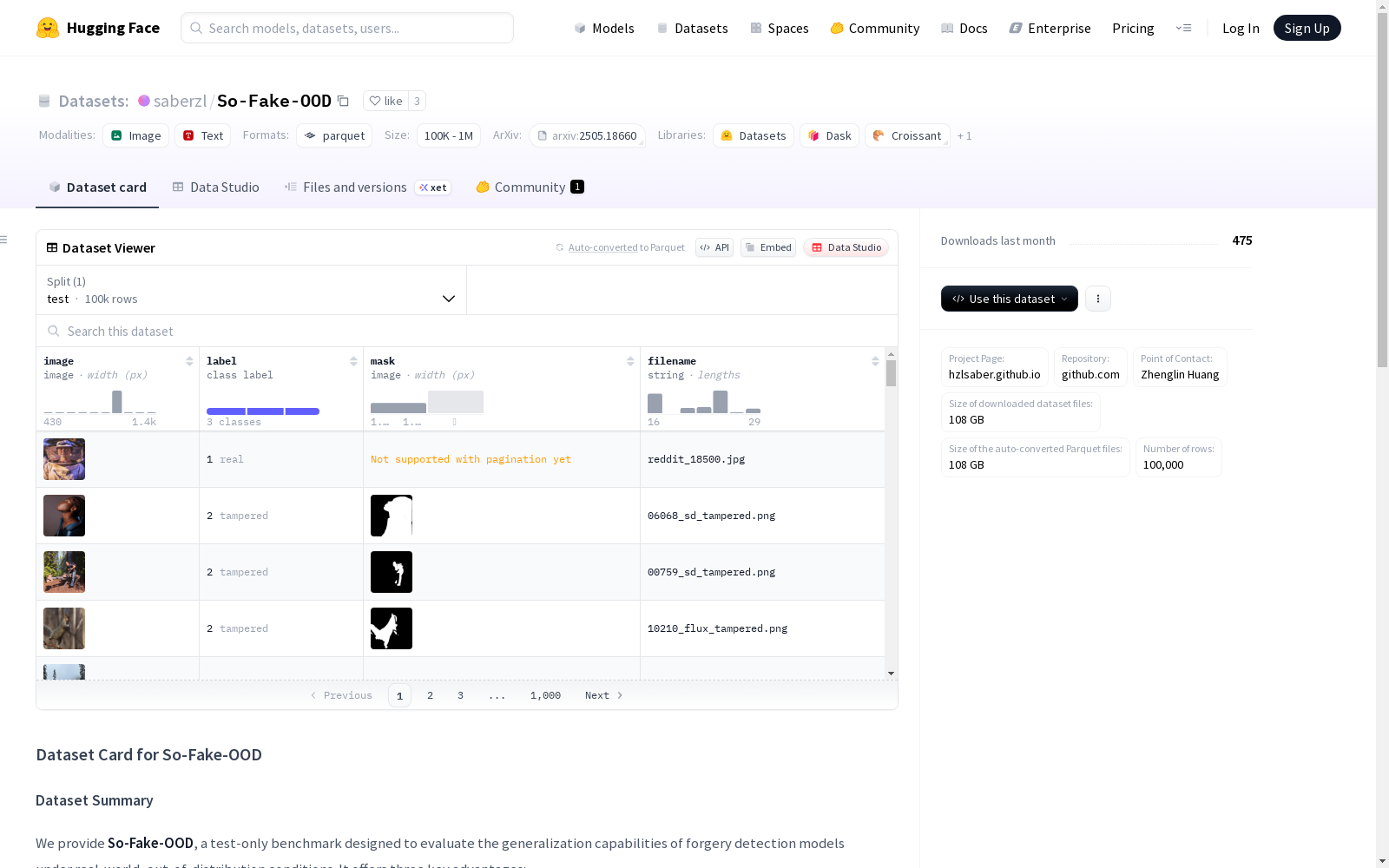Click the Embed button
The height and width of the screenshot is (868, 1389).
(768, 247)
